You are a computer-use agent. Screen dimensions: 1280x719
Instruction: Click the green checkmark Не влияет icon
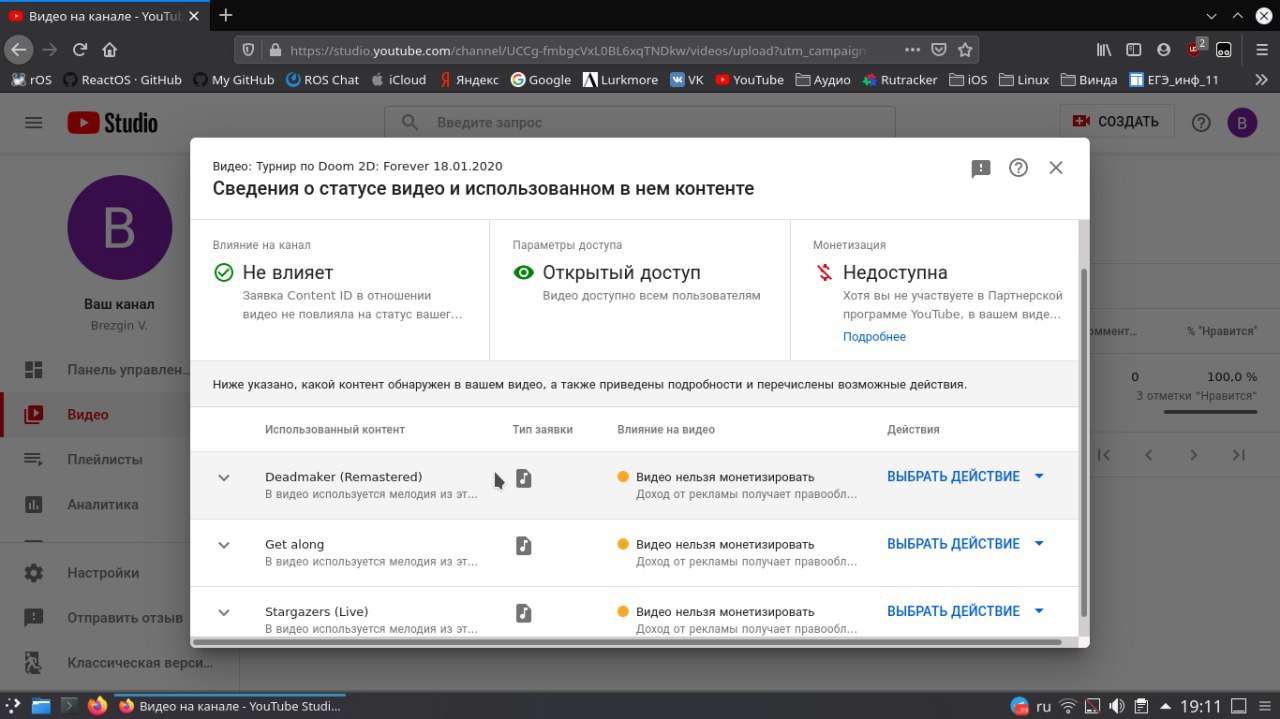pos(224,272)
